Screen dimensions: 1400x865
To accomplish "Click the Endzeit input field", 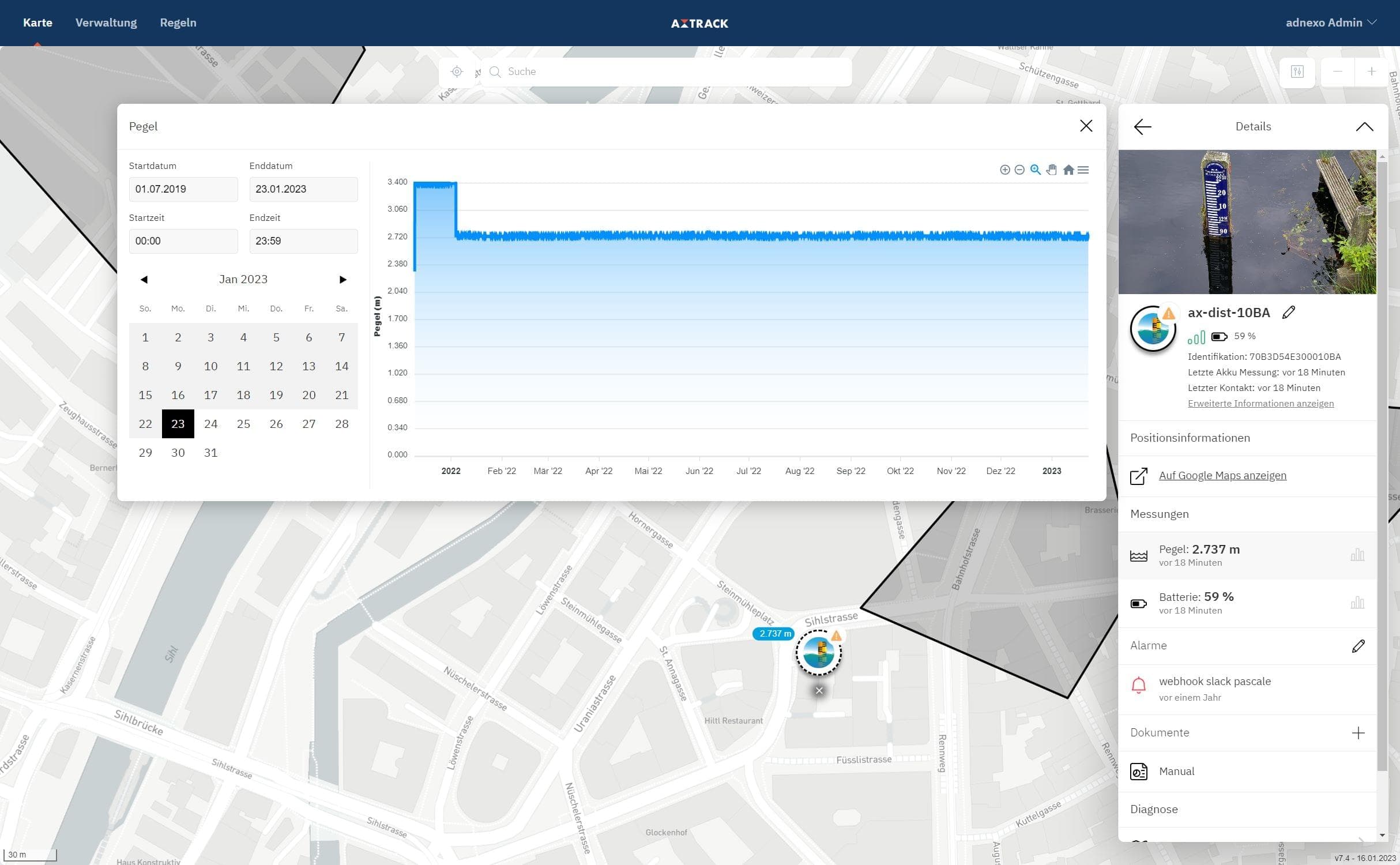I will pyautogui.click(x=303, y=241).
